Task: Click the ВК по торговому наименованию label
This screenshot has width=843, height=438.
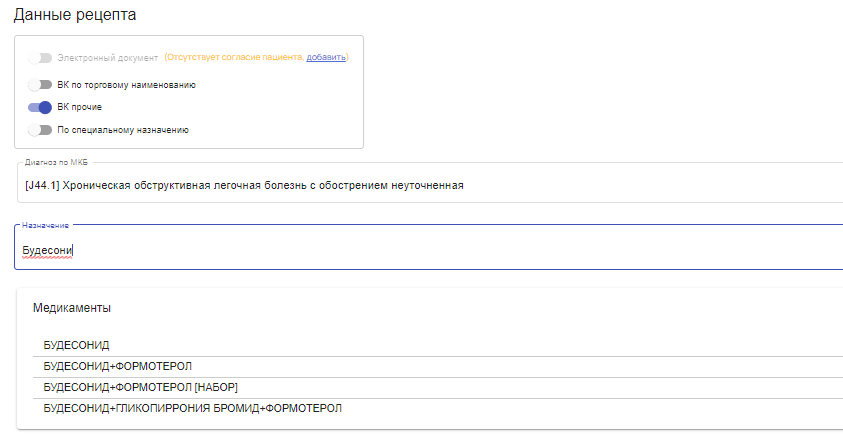Action: click(x=126, y=85)
